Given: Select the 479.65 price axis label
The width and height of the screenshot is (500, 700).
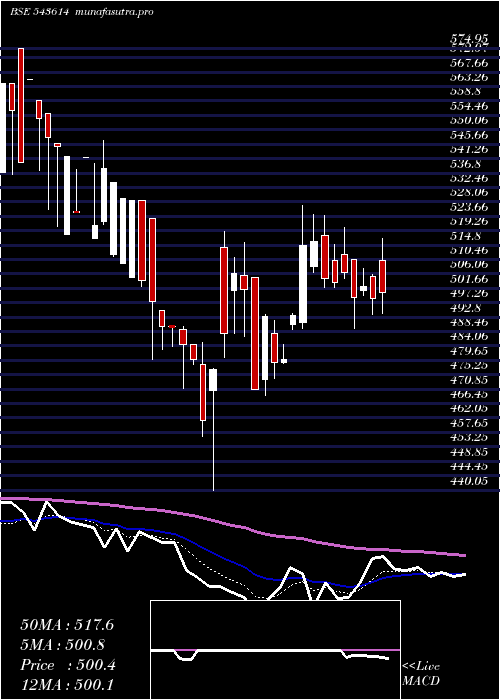Looking at the screenshot, I should tap(469, 350).
